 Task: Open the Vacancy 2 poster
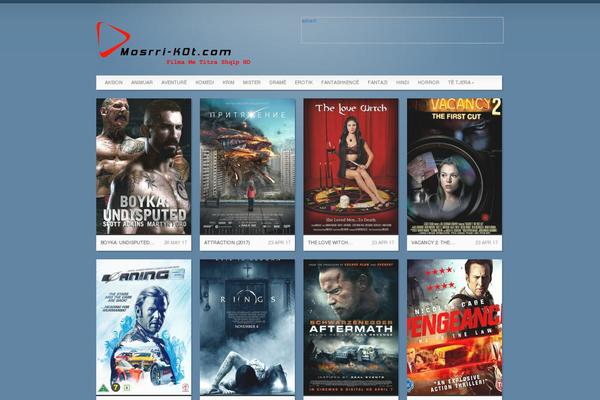[x=455, y=167]
